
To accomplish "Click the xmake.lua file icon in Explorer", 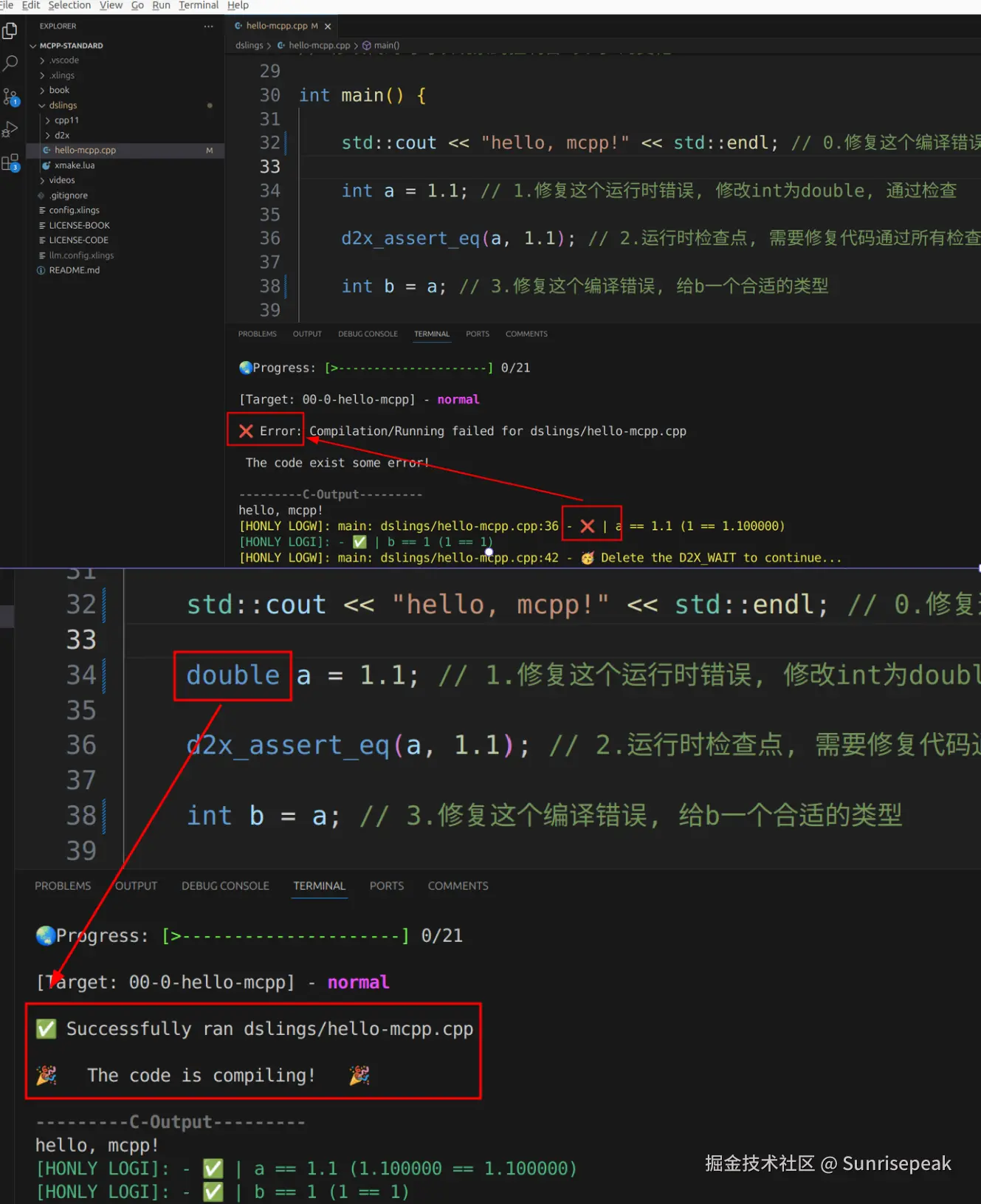I will 47,165.
